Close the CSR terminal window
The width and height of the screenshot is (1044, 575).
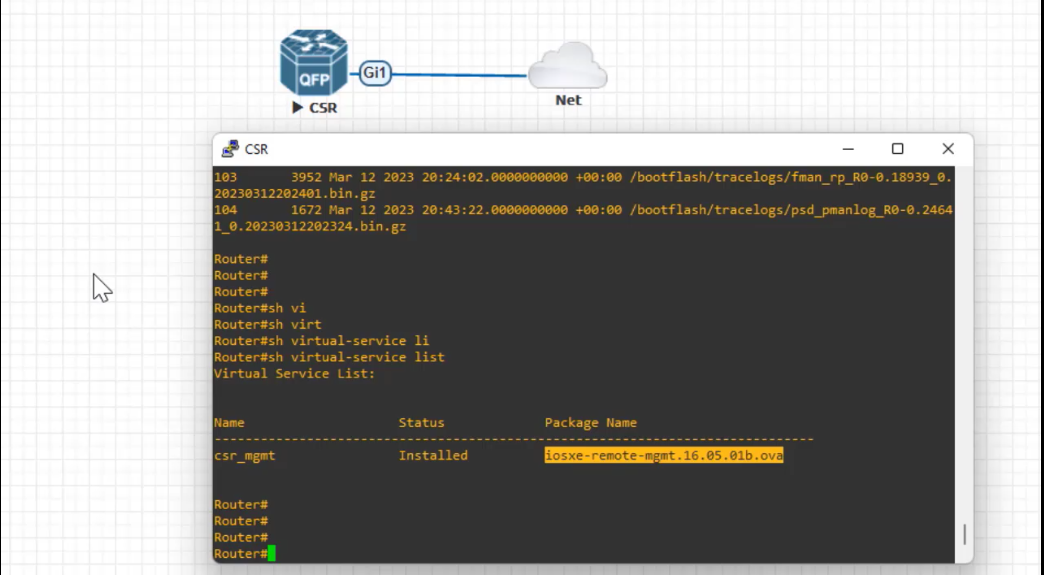click(948, 149)
